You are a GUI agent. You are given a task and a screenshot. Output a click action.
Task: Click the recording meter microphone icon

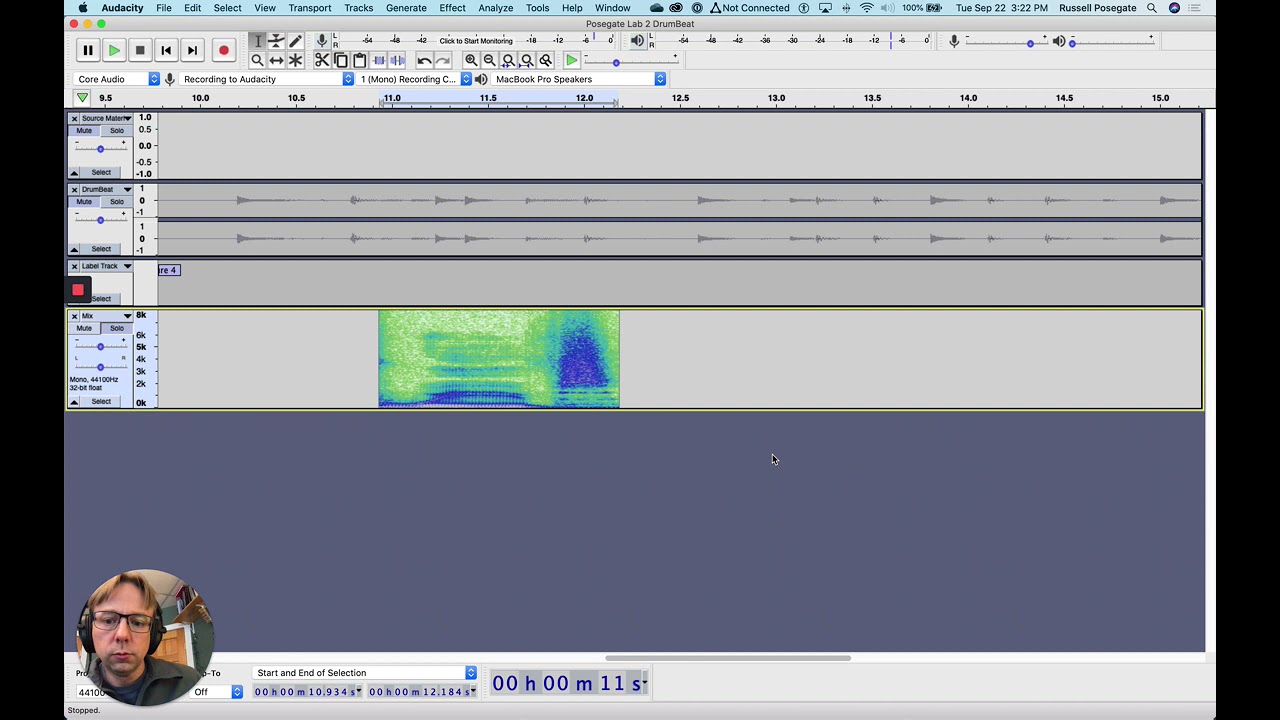322,40
